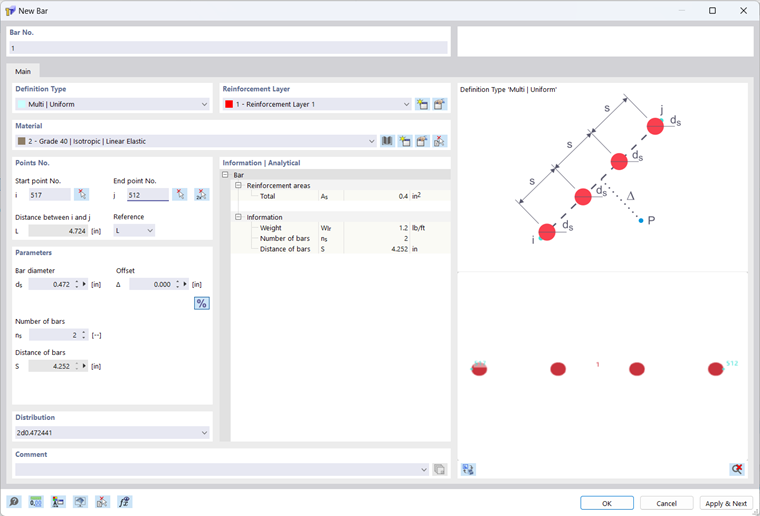Click the fourth bottom toolbar icon
Viewport: 760px width, 516px height.
pos(80,502)
